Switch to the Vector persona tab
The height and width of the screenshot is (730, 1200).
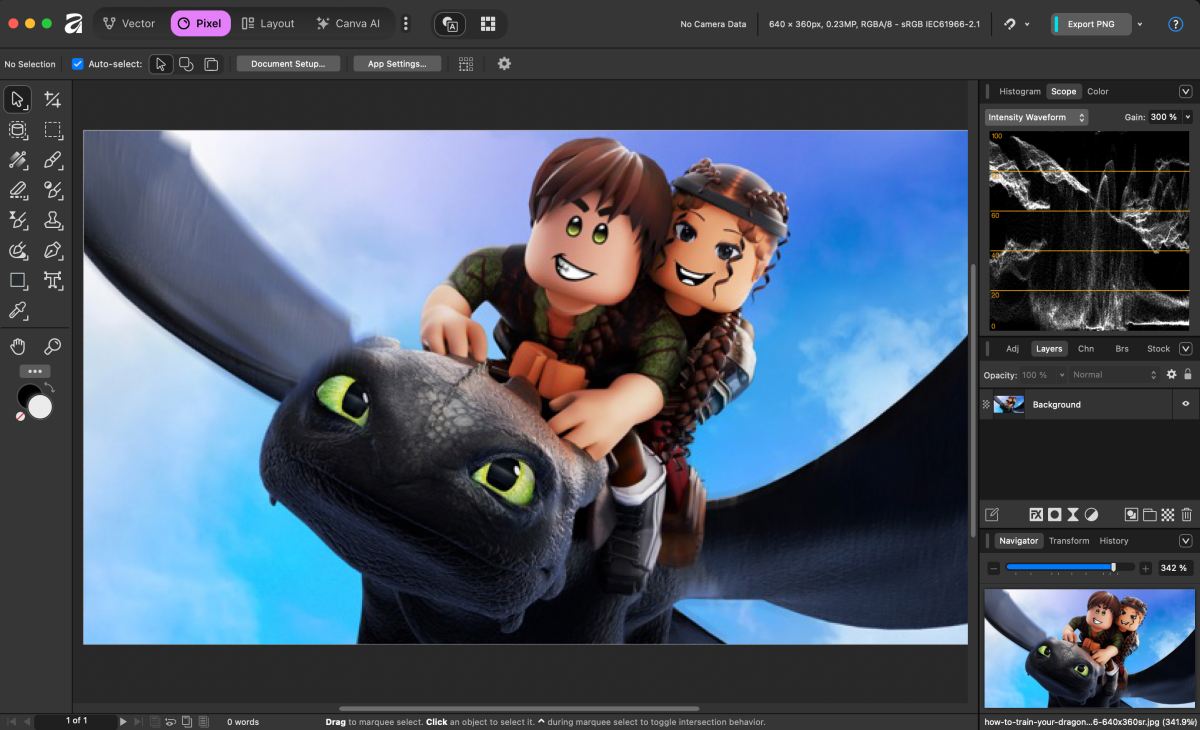[x=128, y=23]
